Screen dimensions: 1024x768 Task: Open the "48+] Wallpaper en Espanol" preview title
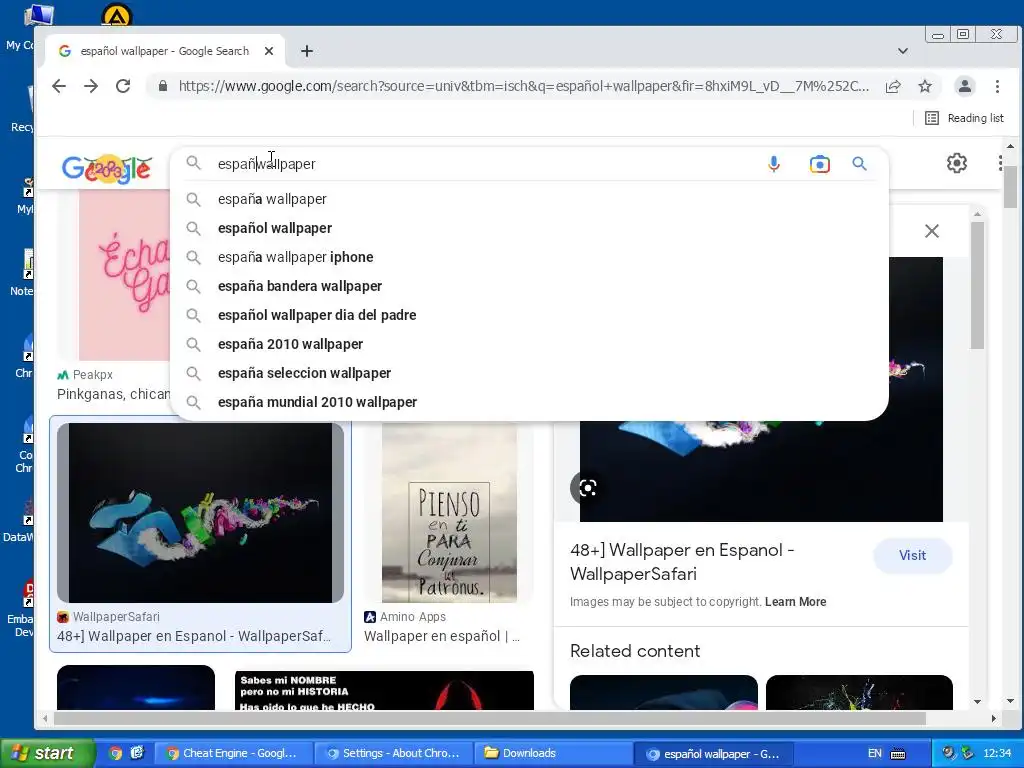[682, 562]
